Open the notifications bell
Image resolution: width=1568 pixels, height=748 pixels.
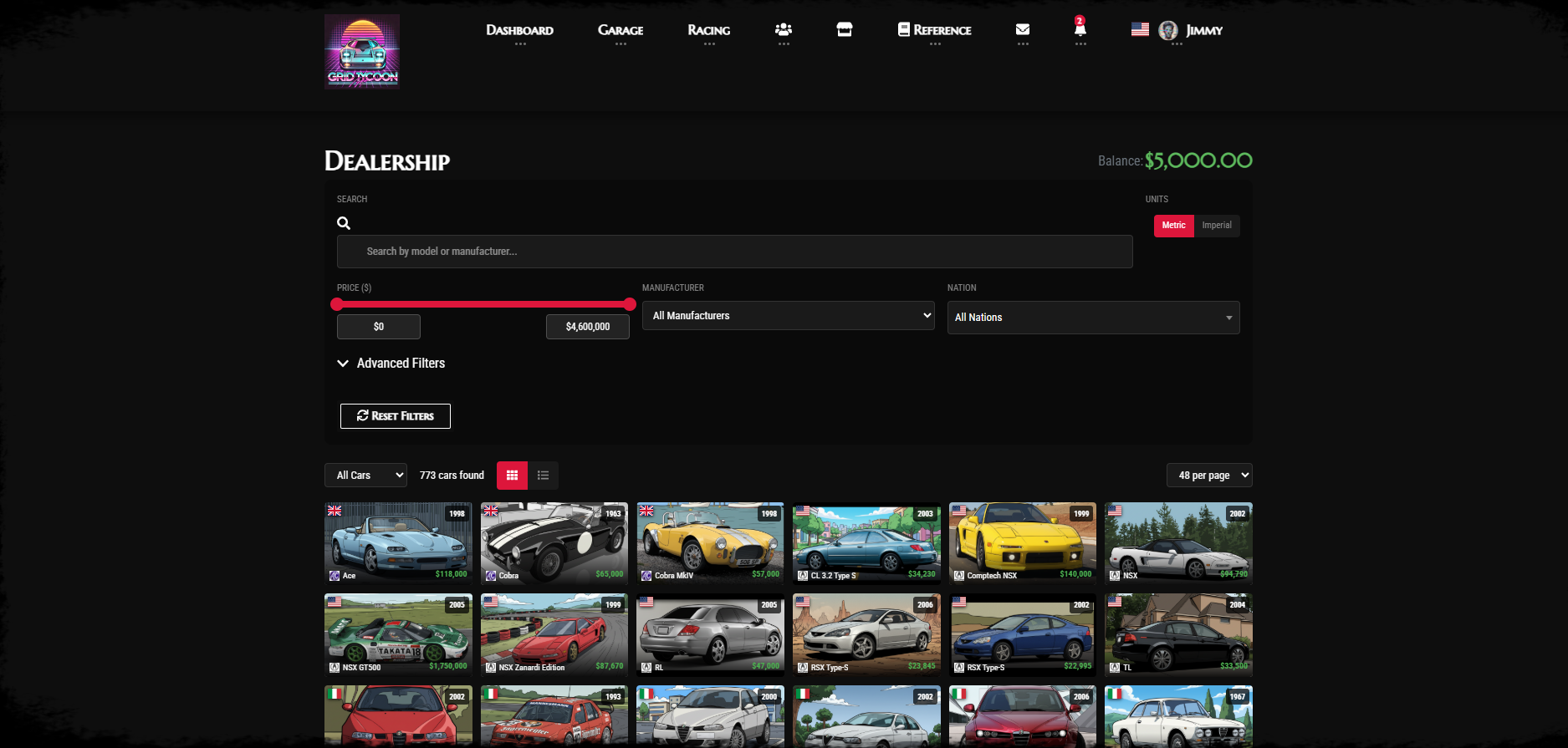1080,29
